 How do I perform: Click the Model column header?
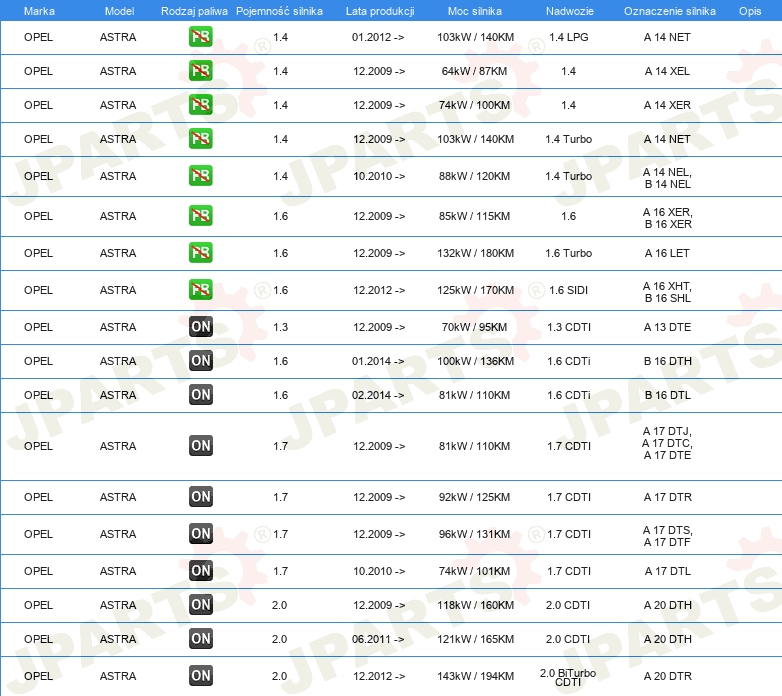[x=119, y=11]
